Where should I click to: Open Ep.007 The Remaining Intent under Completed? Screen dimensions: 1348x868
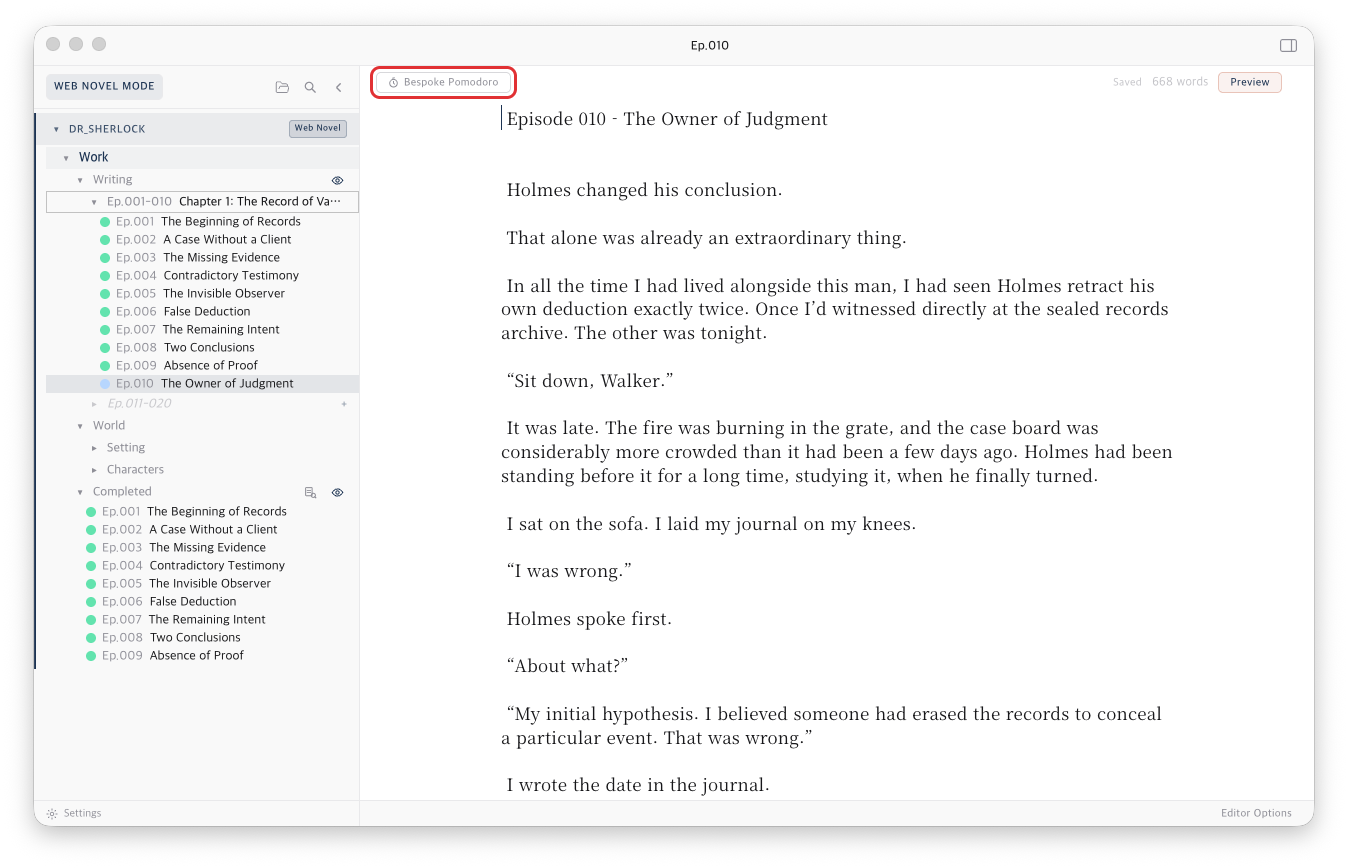pos(203,620)
